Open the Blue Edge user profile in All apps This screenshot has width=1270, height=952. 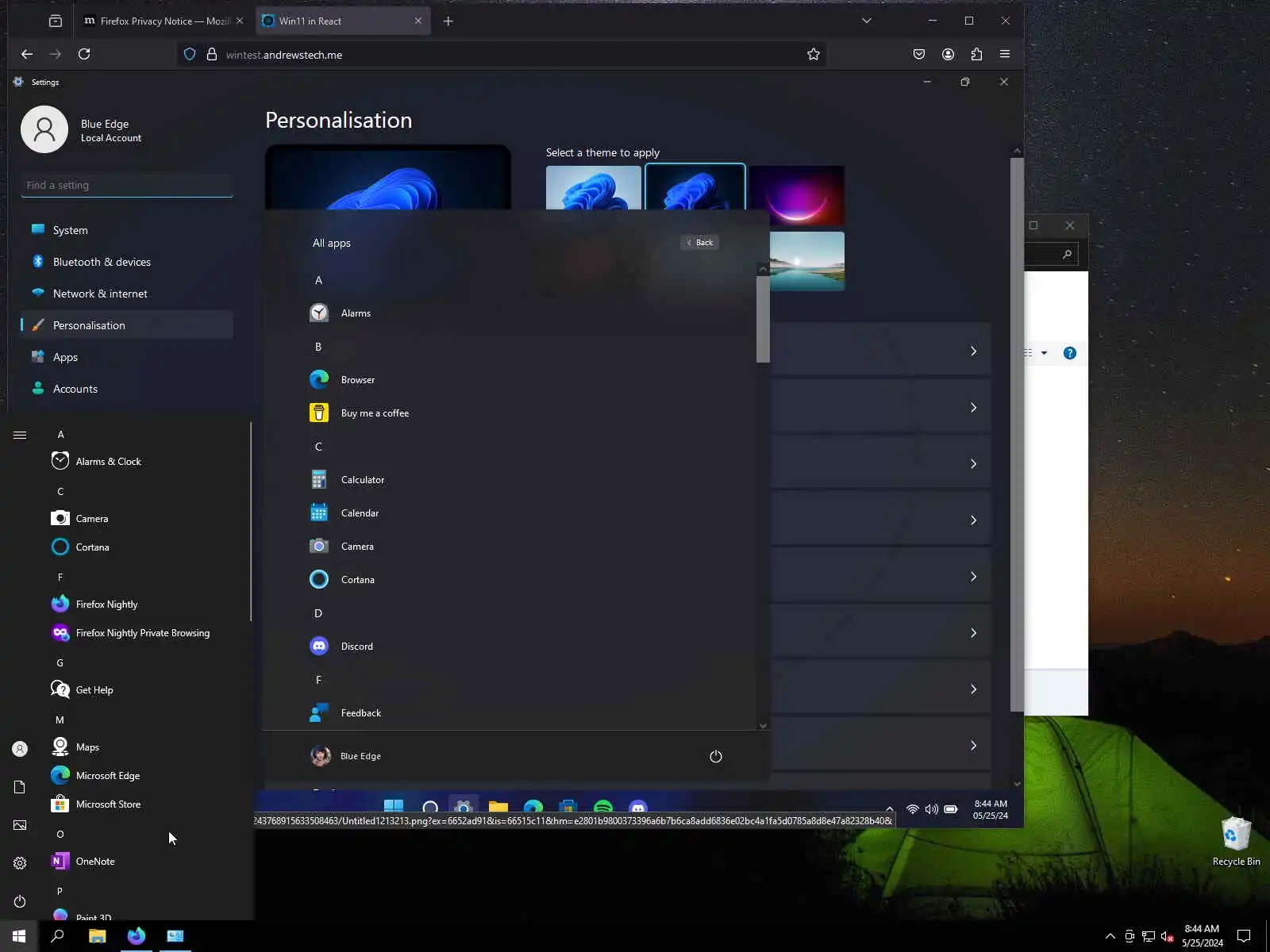pos(346,756)
